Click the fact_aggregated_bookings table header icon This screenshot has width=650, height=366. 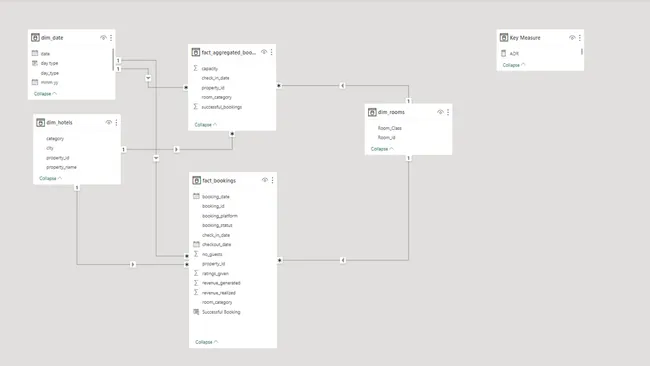(x=196, y=53)
